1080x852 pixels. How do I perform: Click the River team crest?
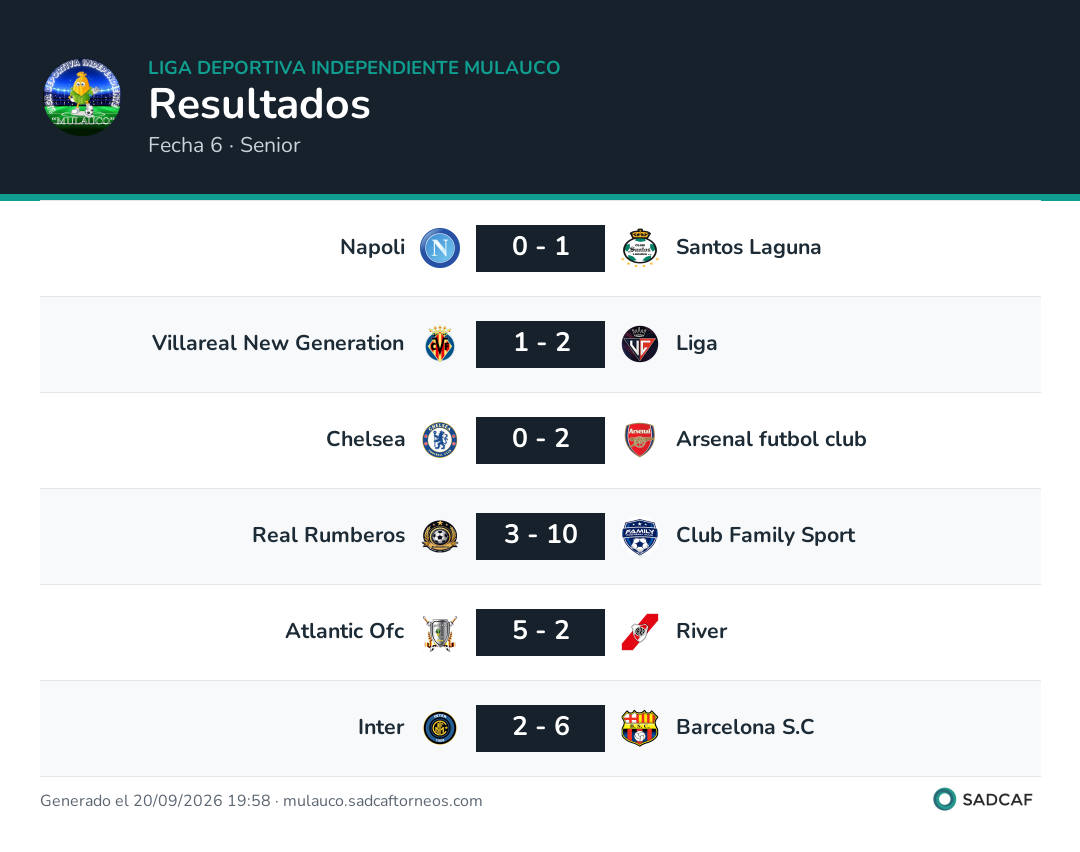coord(640,632)
